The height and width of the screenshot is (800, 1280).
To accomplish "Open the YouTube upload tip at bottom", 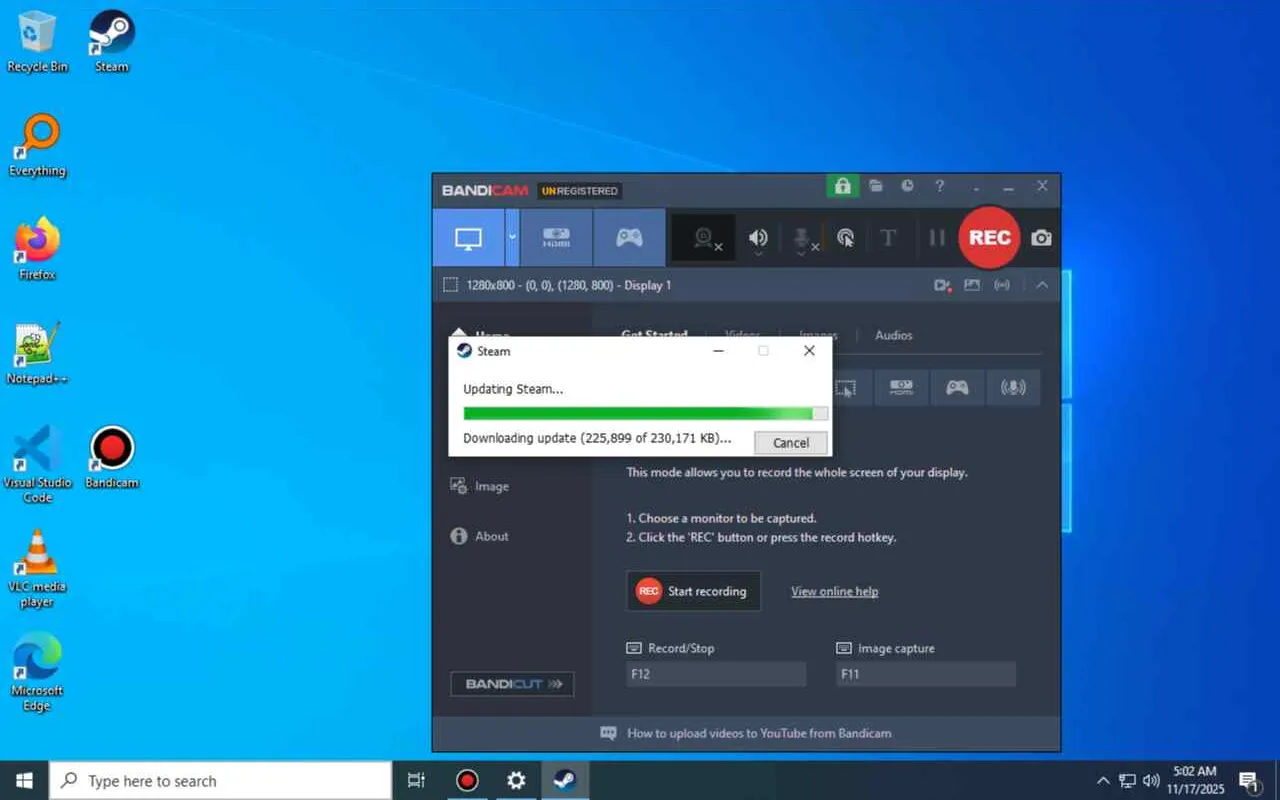I will point(746,733).
